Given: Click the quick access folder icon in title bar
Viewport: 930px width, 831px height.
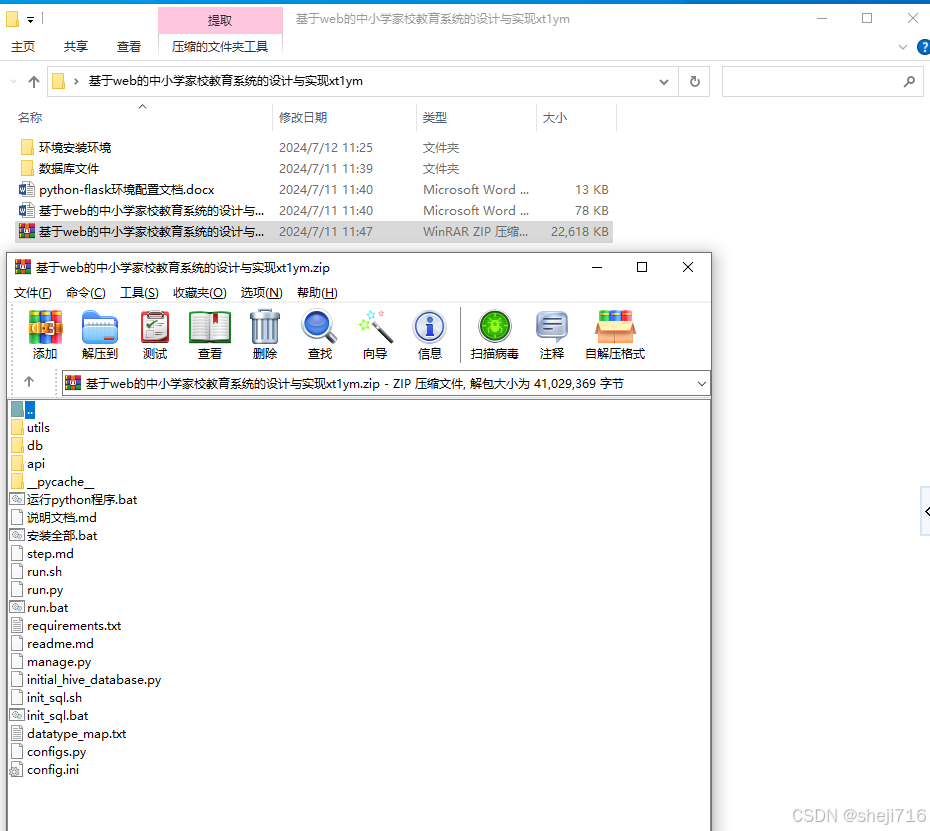Looking at the screenshot, I should tap(12, 20).
